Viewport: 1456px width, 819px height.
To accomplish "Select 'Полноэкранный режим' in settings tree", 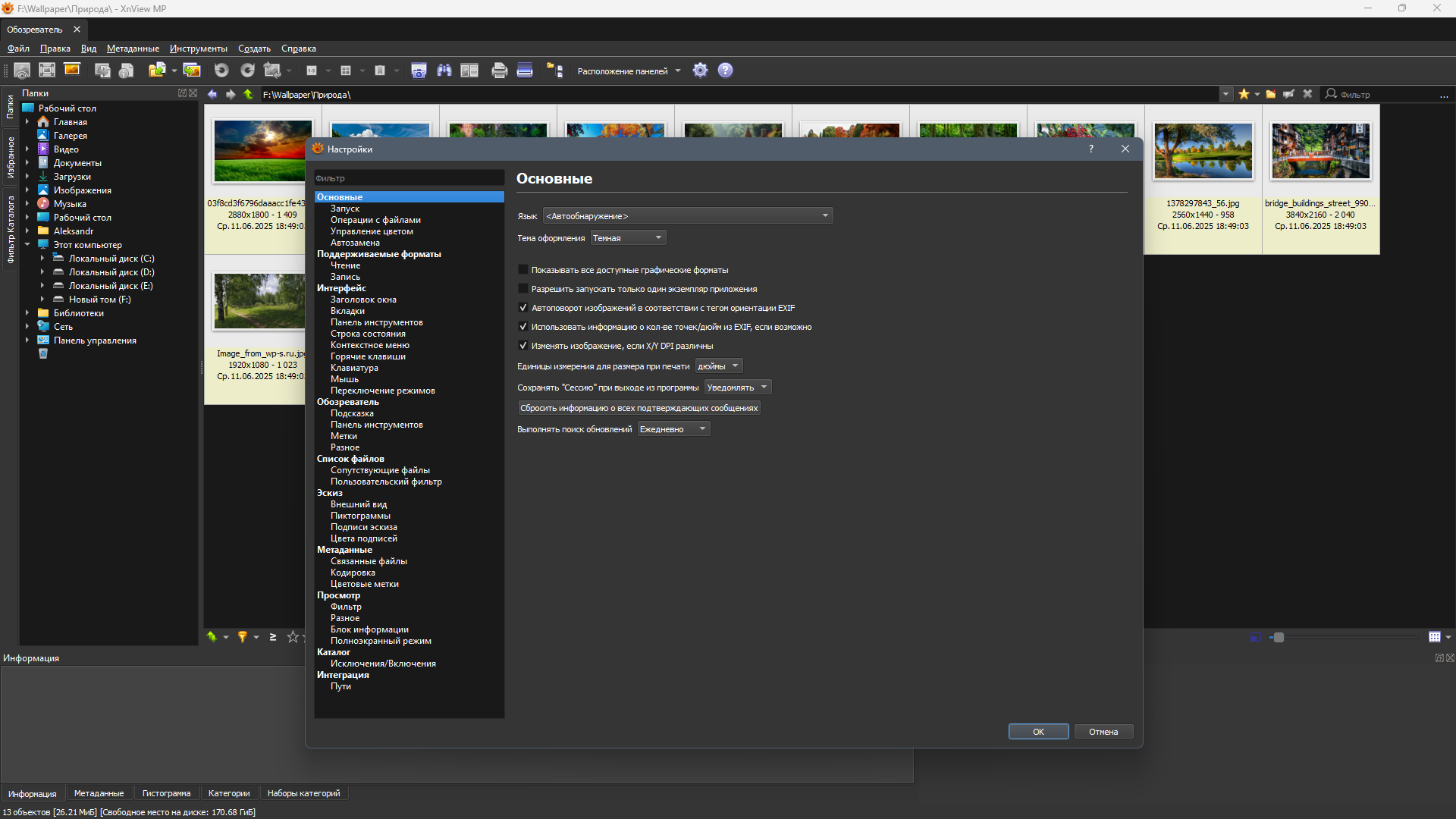I will tap(381, 641).
